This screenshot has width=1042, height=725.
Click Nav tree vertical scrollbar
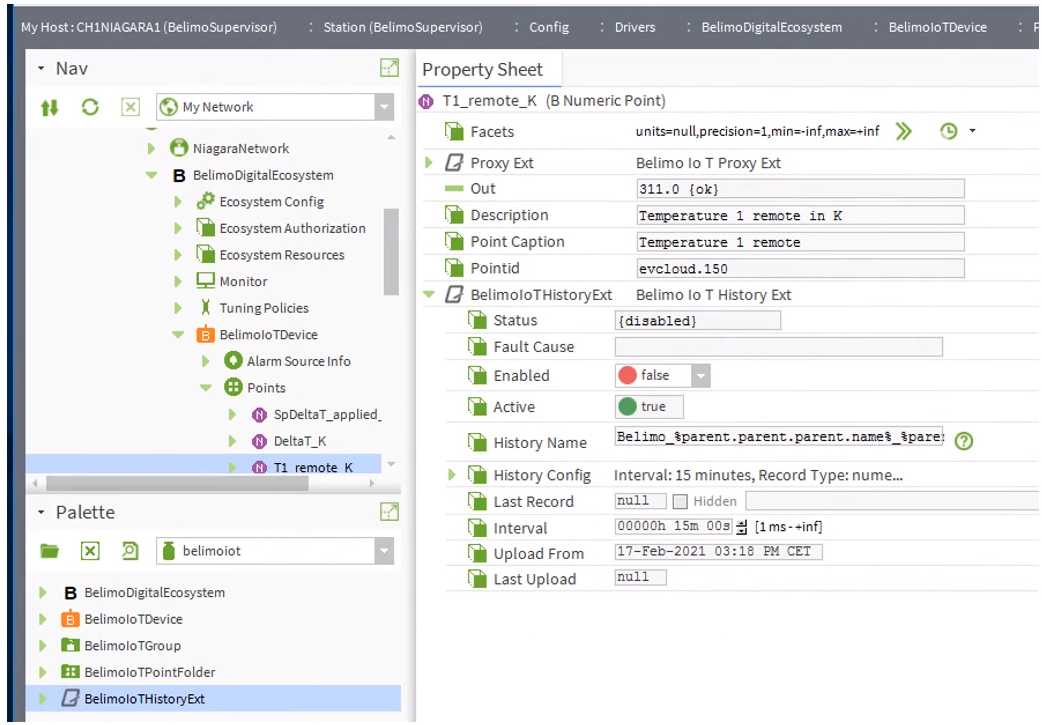click(391, 251)
